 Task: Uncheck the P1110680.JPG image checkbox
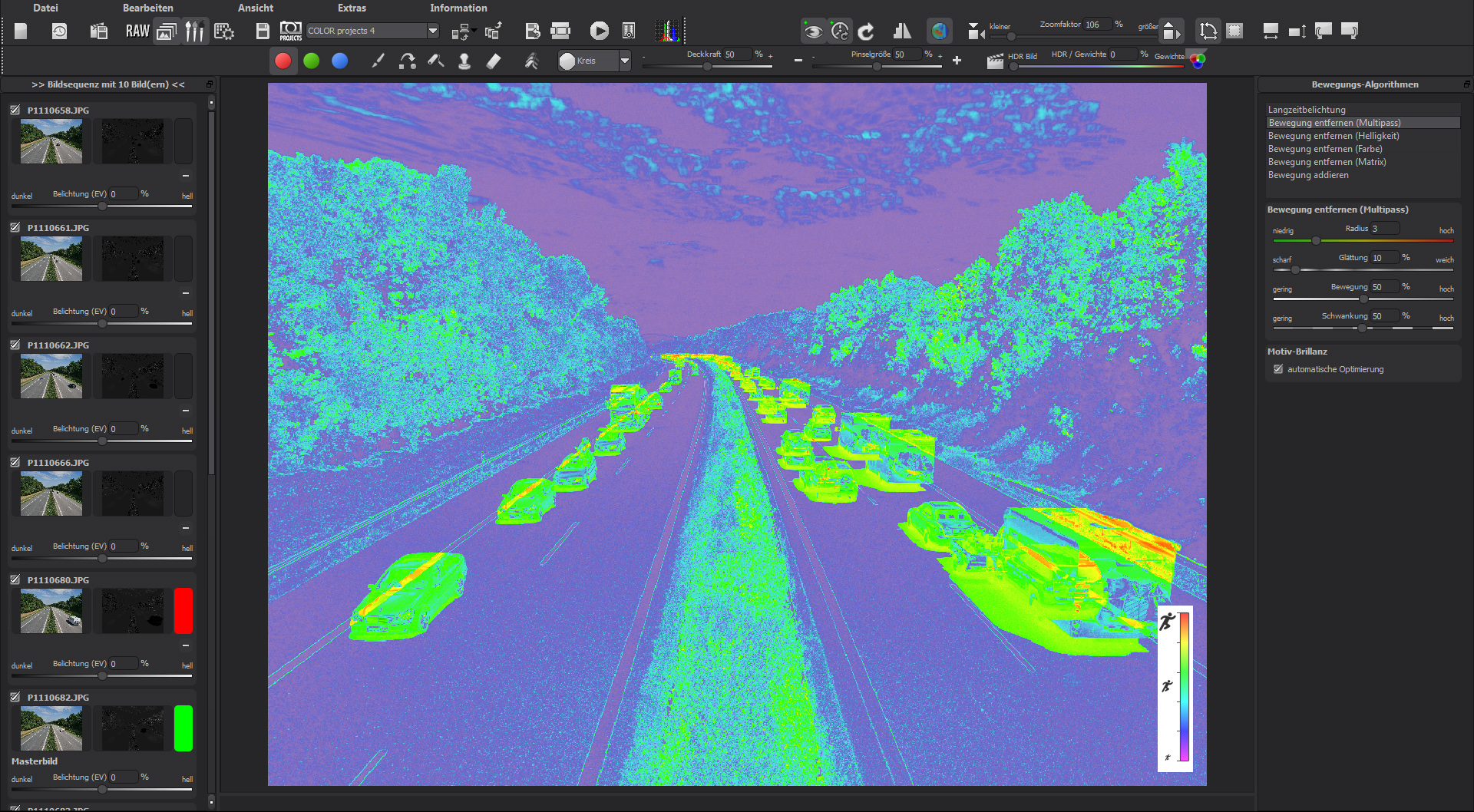point(15,579)
